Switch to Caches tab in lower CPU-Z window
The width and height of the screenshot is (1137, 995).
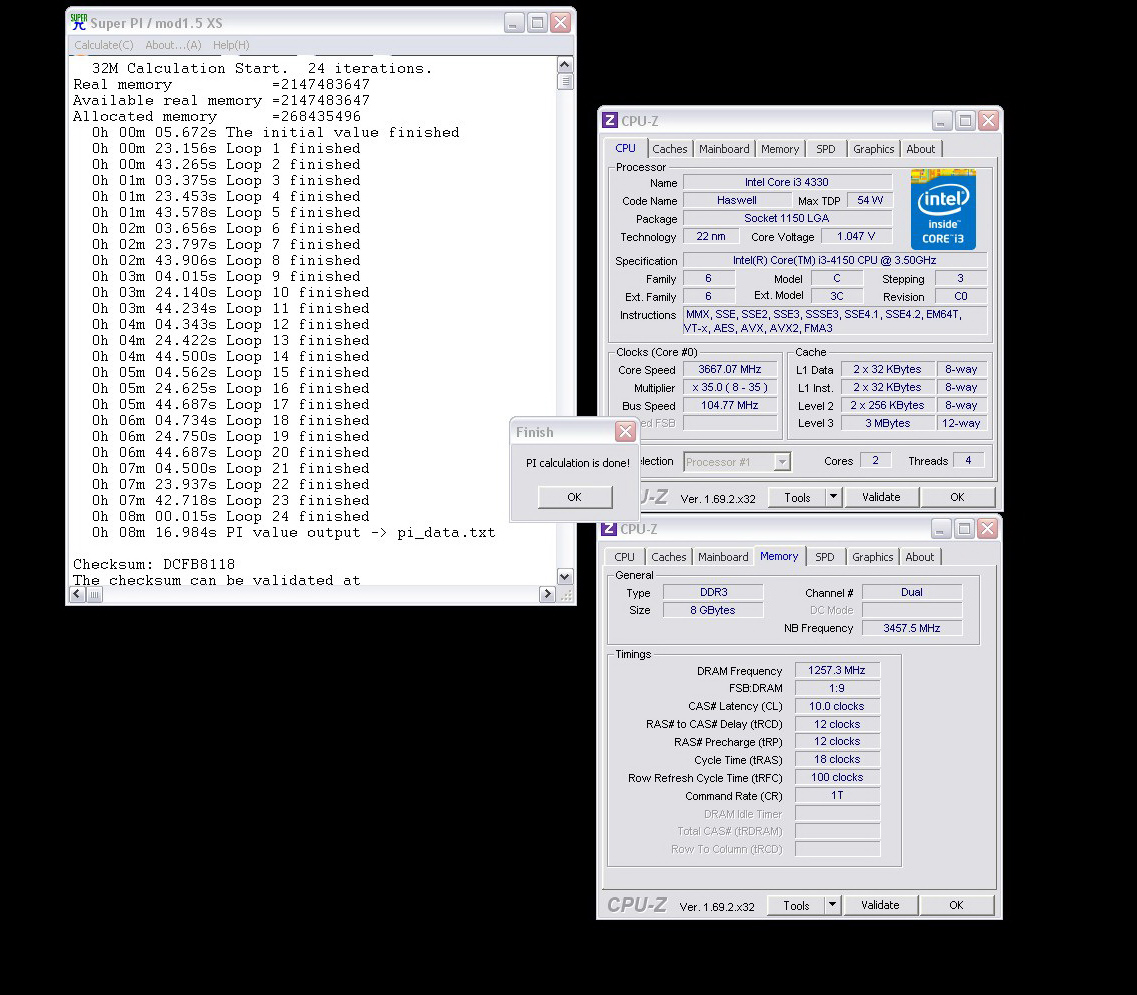coord(669,557)
